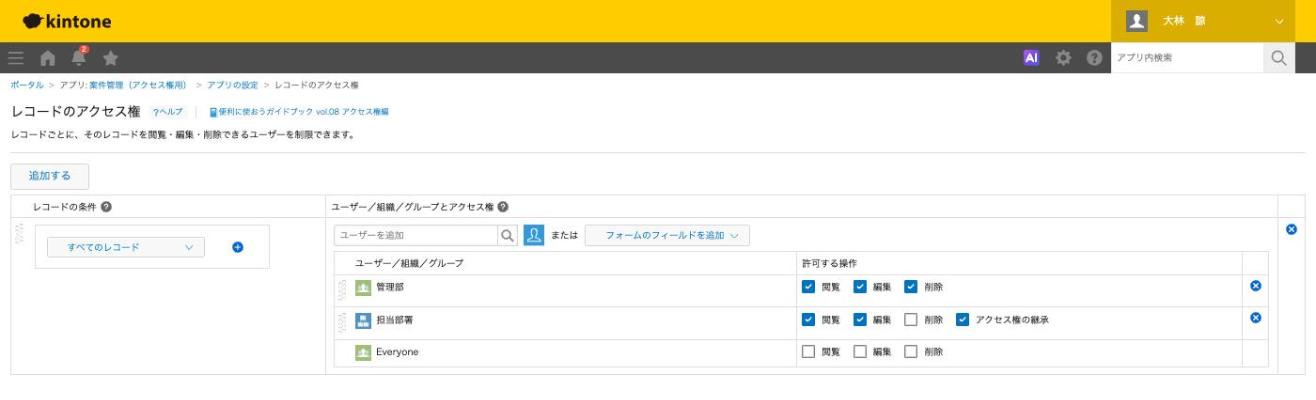Go to the portal home icon
The image size is (1316, 400).
47,58
